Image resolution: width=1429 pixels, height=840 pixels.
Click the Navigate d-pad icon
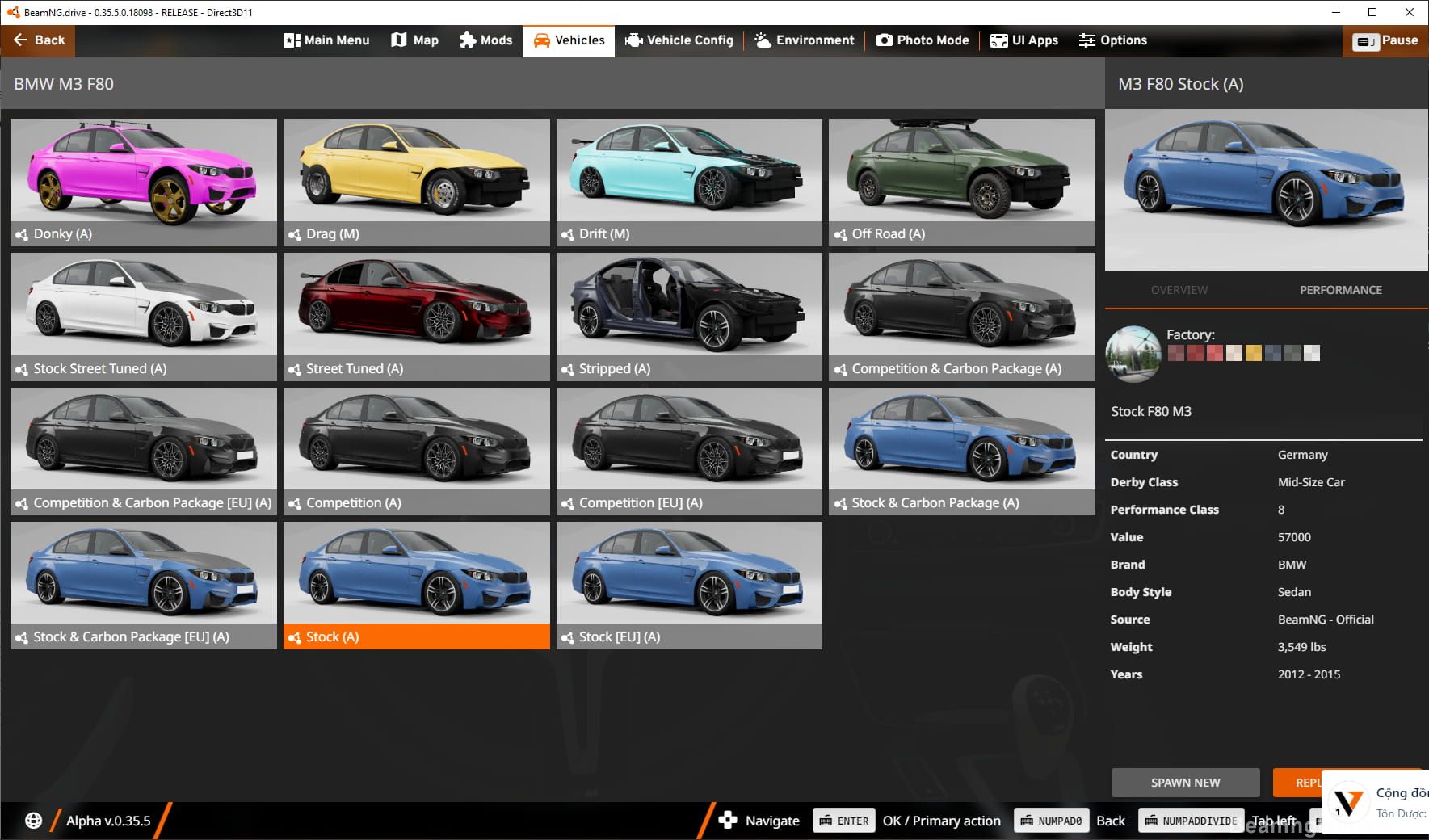point(727,821)
